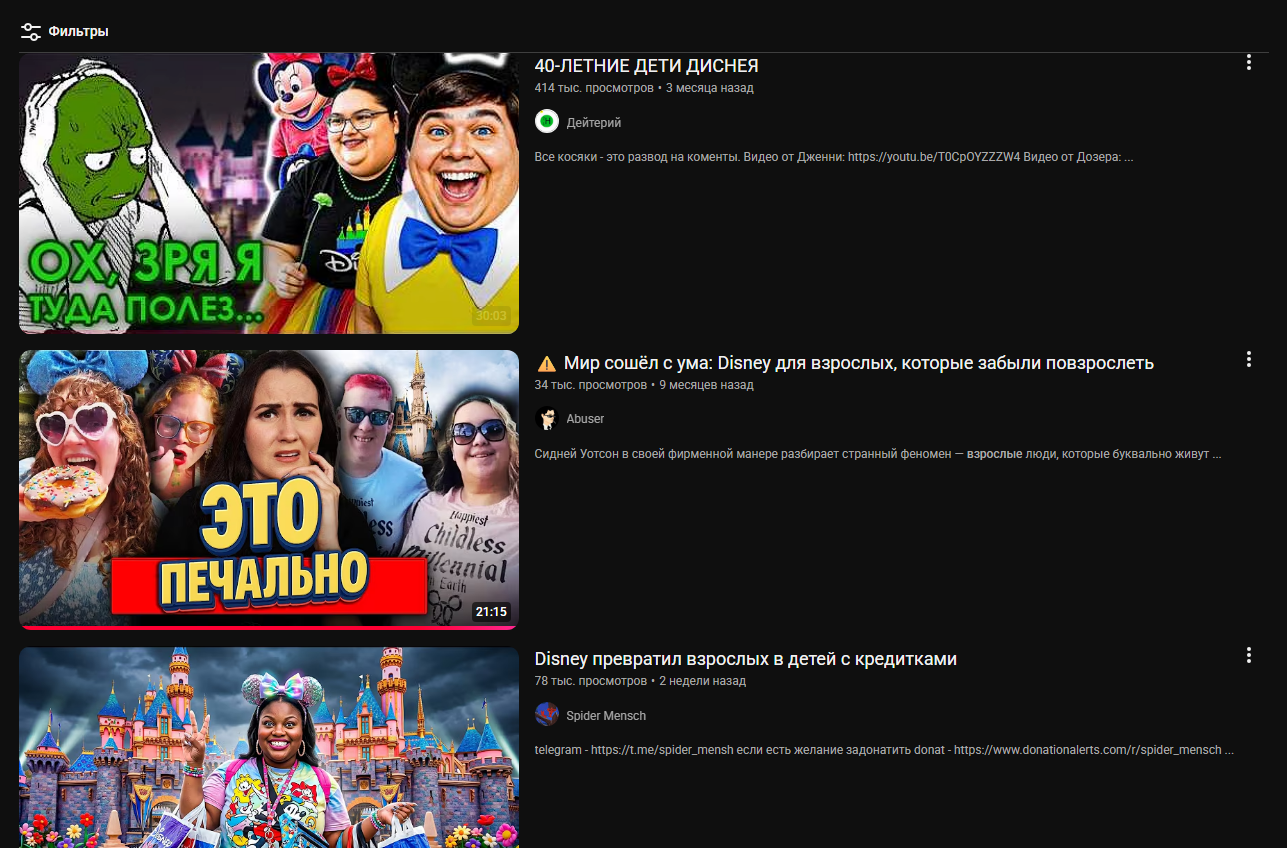Image resolution: width=1287 pixels, height=848 pixels.
Task: Click the Abuser channel avatar
Action: [x=546, y=419]
